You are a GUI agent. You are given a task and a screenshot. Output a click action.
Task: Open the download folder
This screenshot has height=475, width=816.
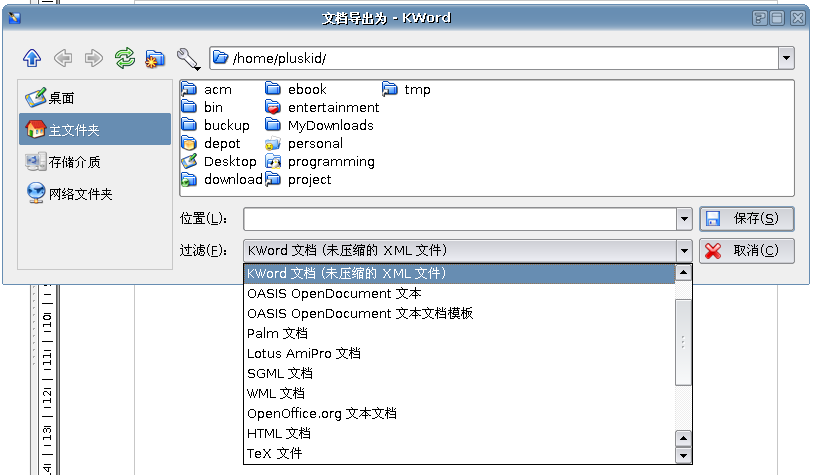click(222, 179)
